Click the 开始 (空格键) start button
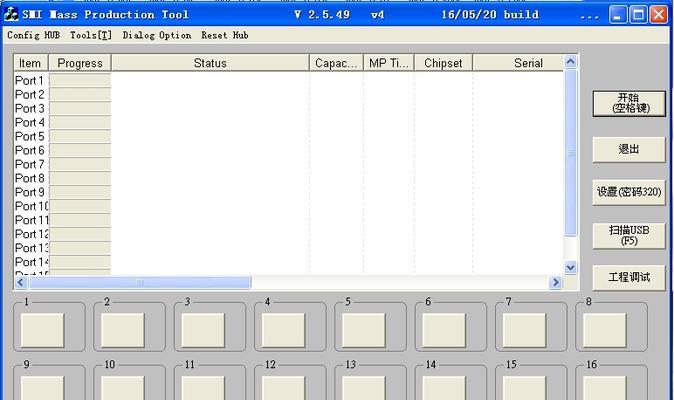 pyautogui.click(x=629, y=103)
